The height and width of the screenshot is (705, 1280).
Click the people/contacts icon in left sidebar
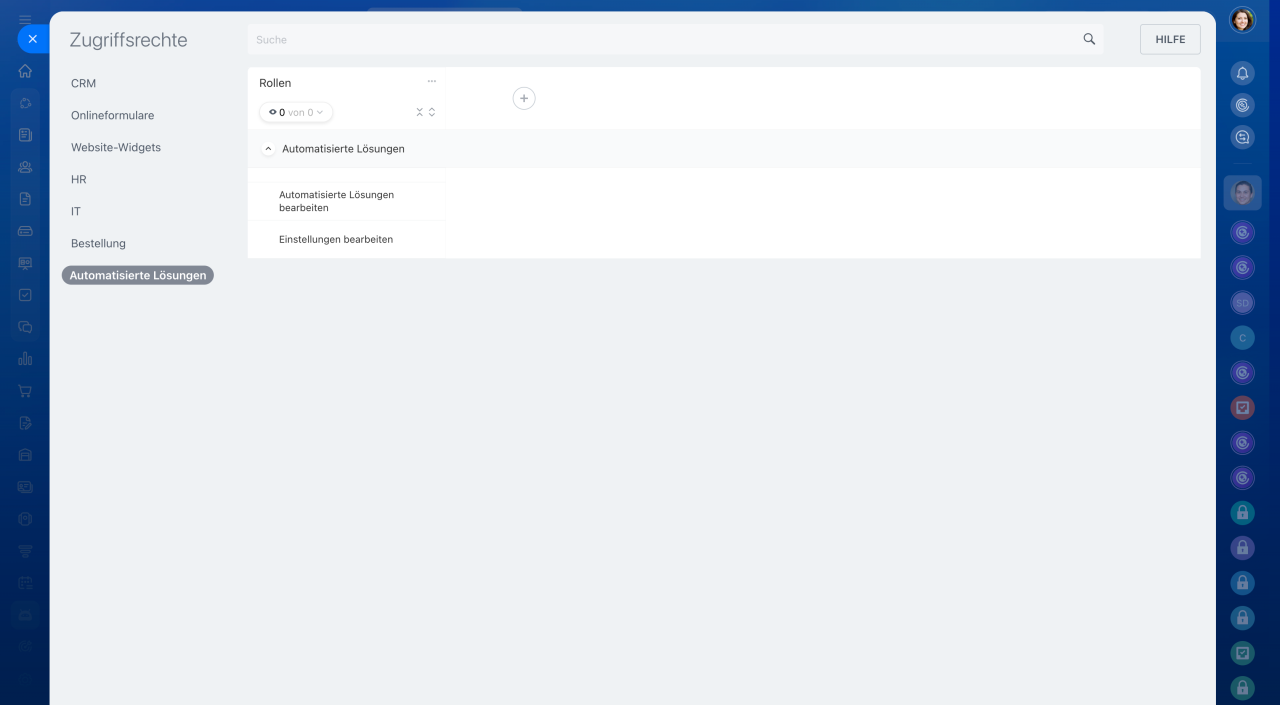coord(25,167)
